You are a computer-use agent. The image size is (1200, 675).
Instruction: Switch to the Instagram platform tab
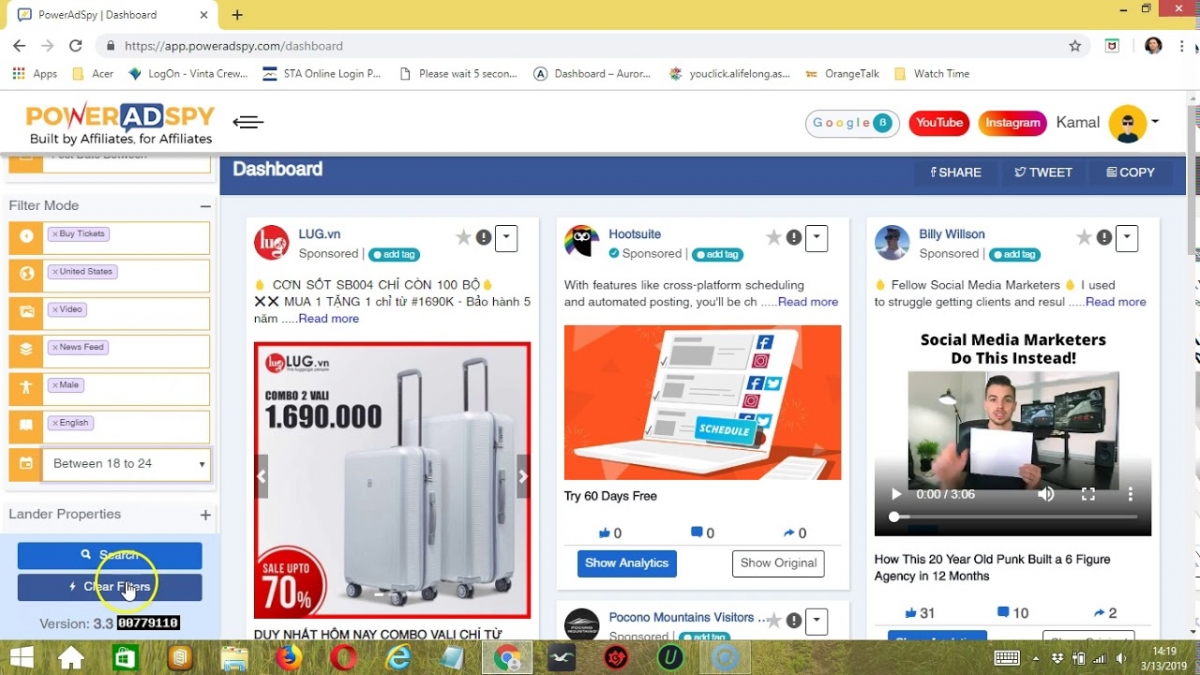point(1012,123)
